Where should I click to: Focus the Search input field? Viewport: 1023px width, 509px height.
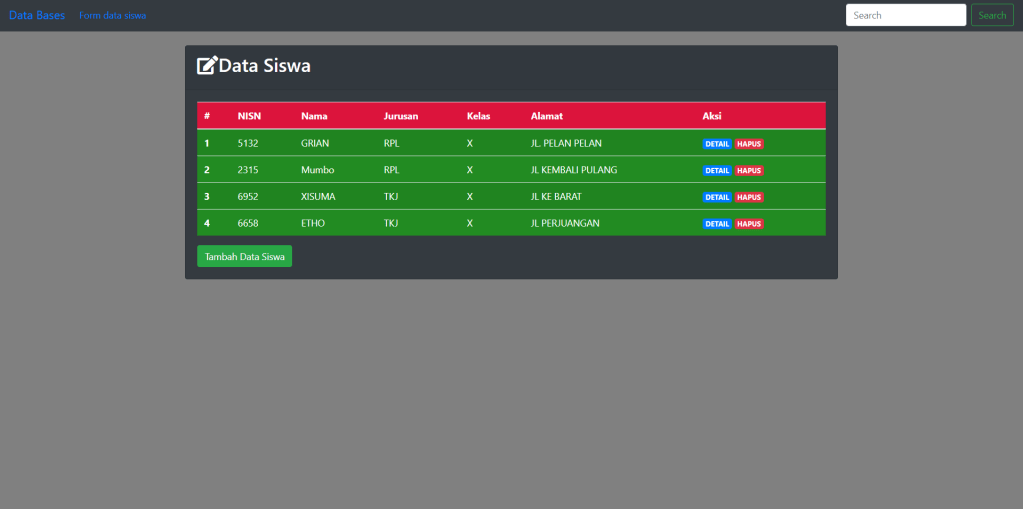pos(905,15)
